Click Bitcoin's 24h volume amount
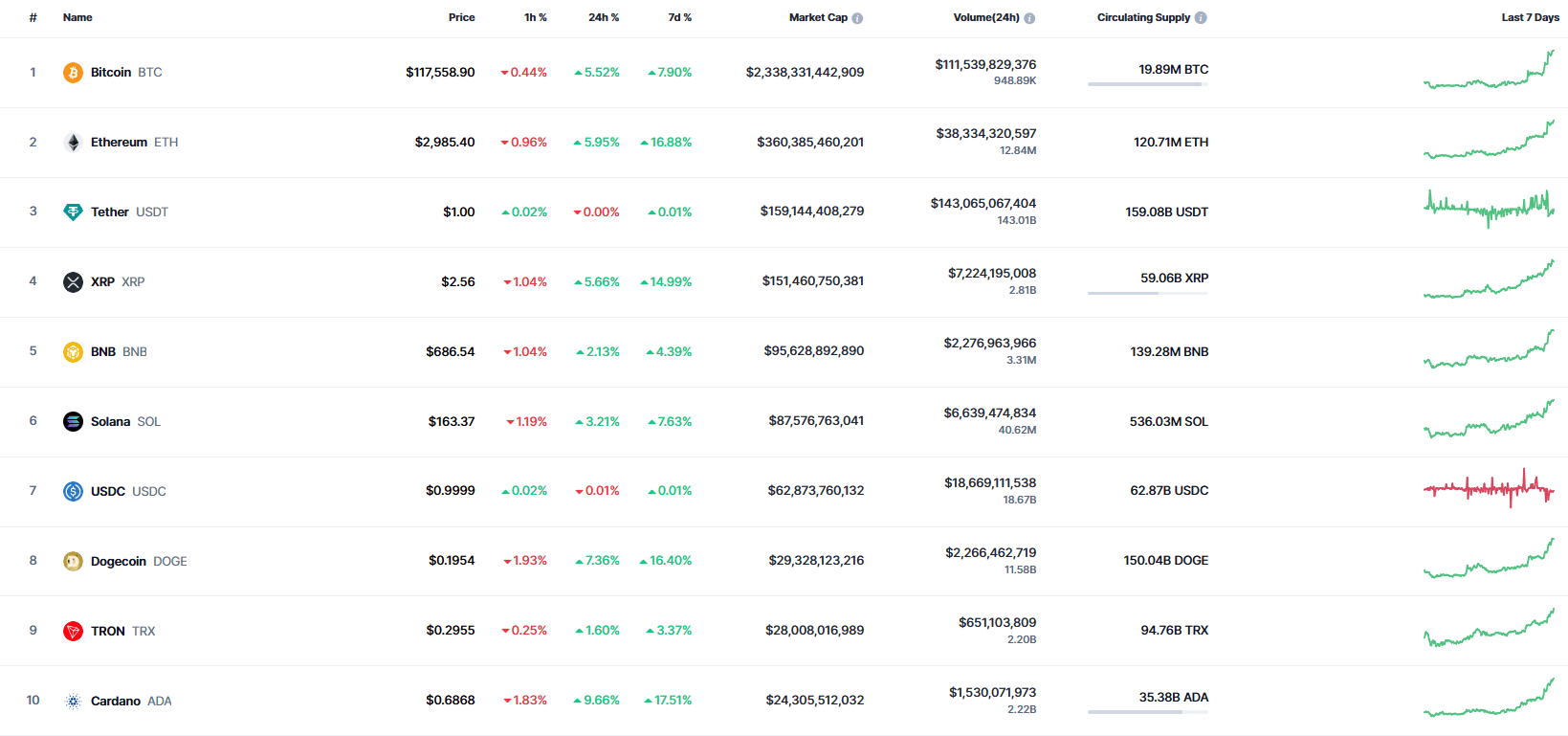 coord(985,65)
